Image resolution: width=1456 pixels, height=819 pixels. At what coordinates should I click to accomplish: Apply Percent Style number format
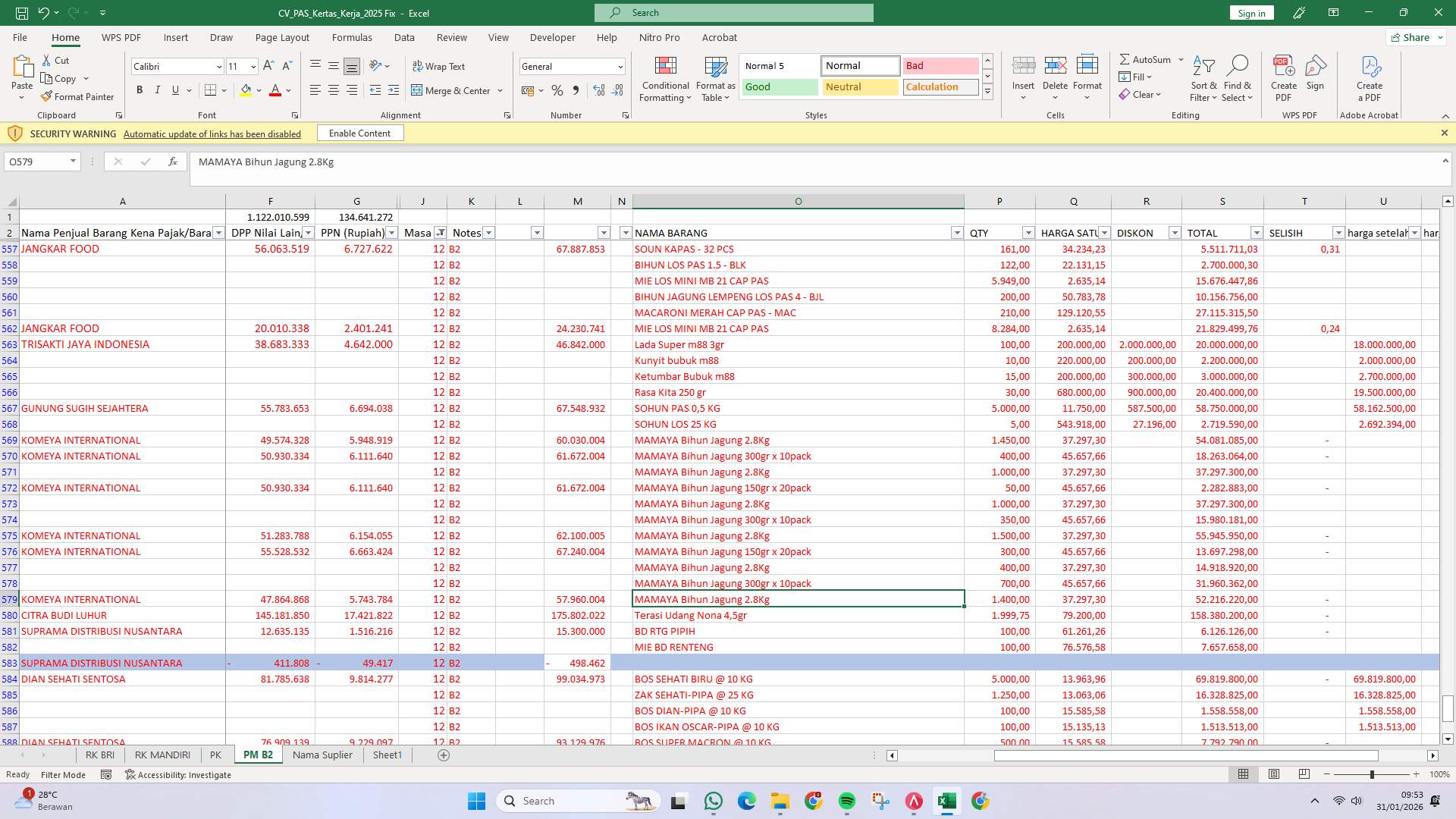[557, 90]
